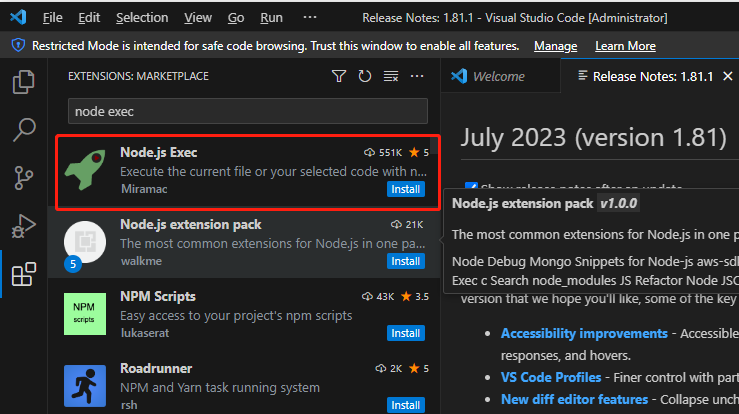Click the extension search input field

247,111
